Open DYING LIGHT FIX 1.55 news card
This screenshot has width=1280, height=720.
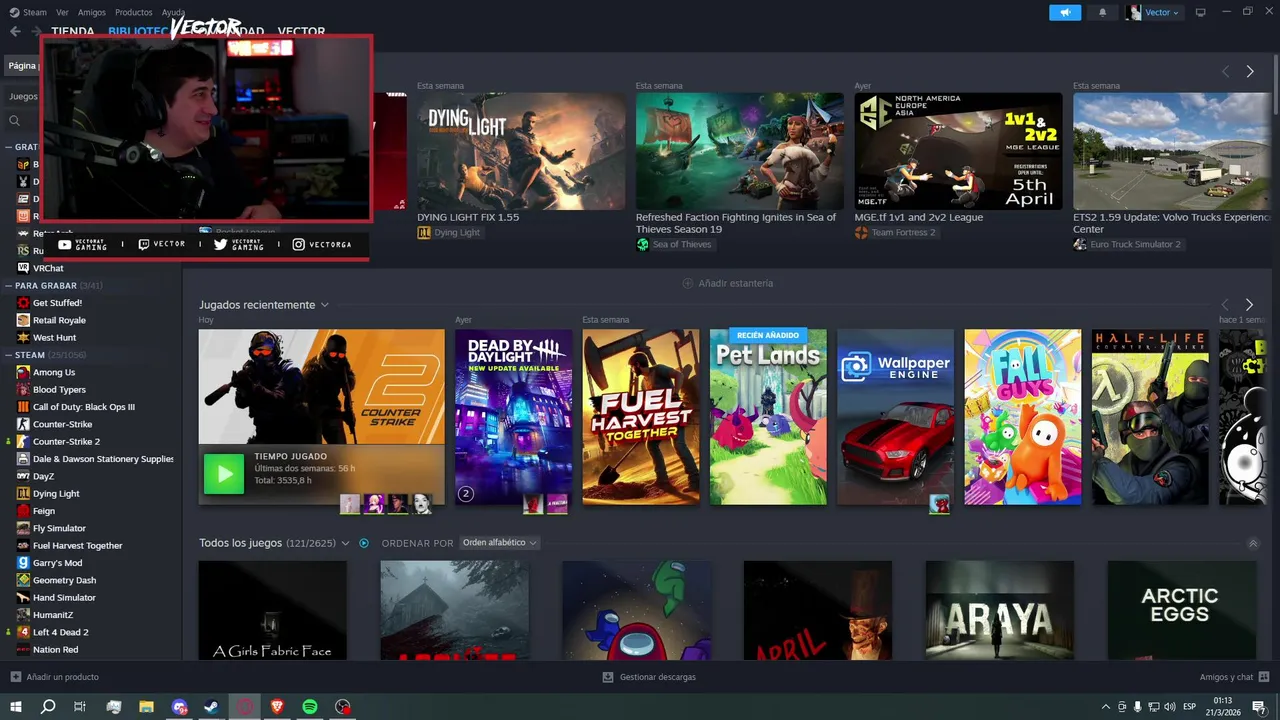tap(521, 151)
